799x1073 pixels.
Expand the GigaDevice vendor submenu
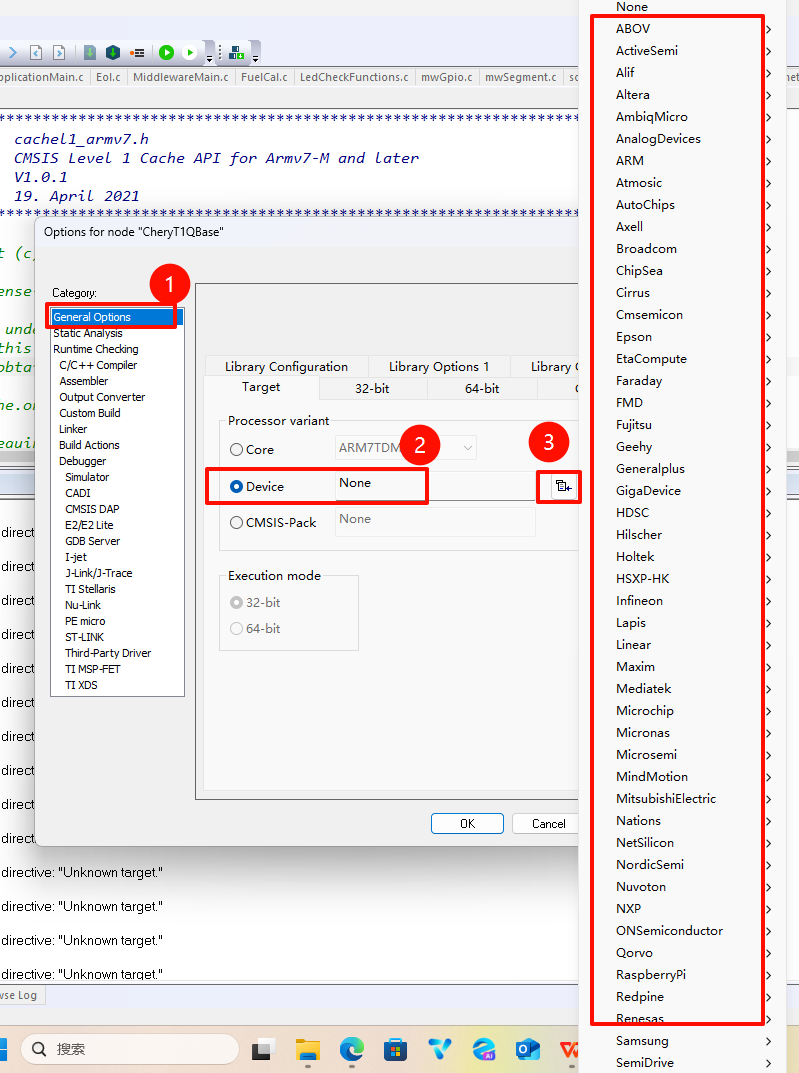pos(684,491)
